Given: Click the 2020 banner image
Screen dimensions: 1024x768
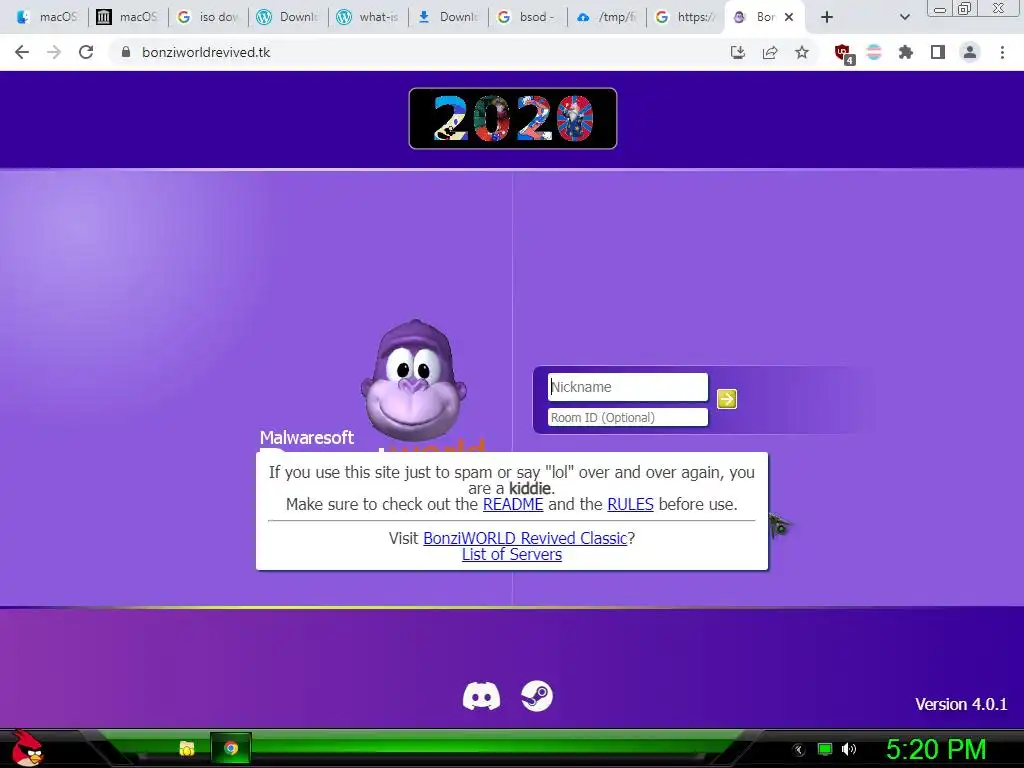Looking at the screenshot, I should 513,118.
